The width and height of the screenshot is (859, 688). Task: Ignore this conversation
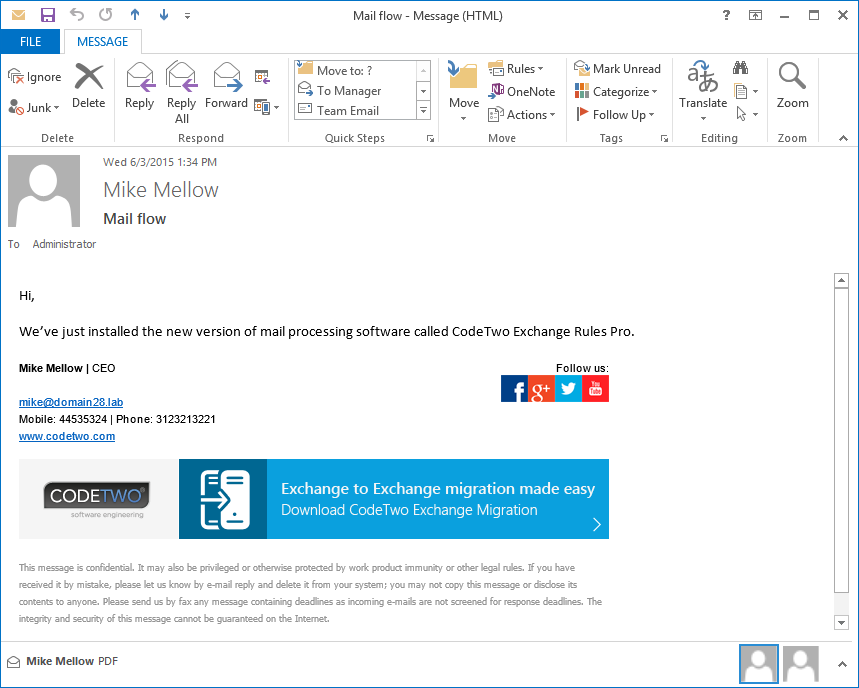pos(35,77)
